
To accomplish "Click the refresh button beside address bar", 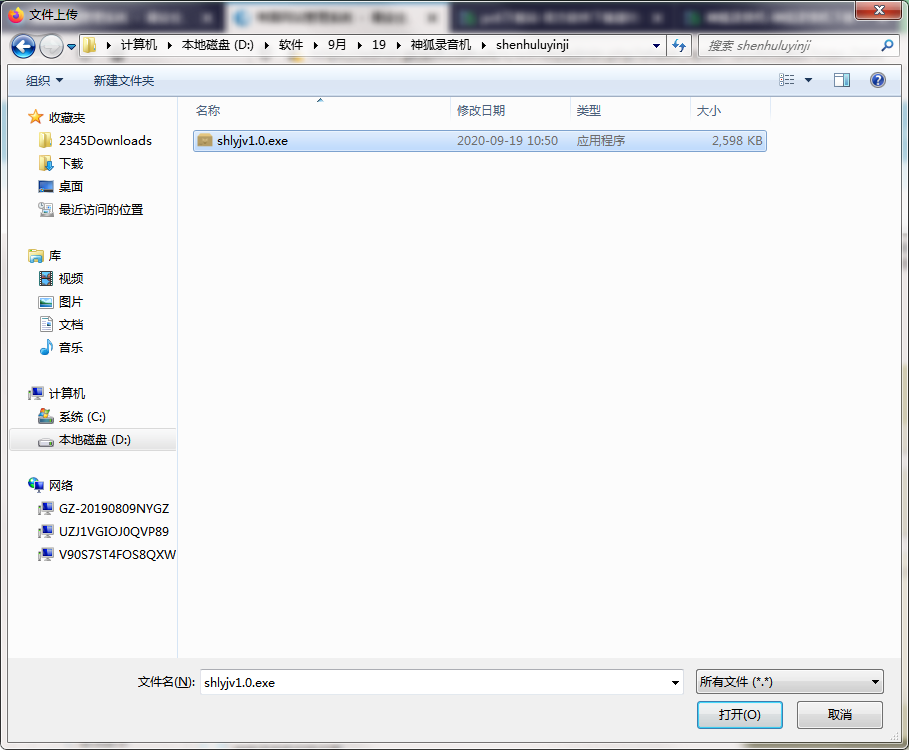I will (680, 45).
